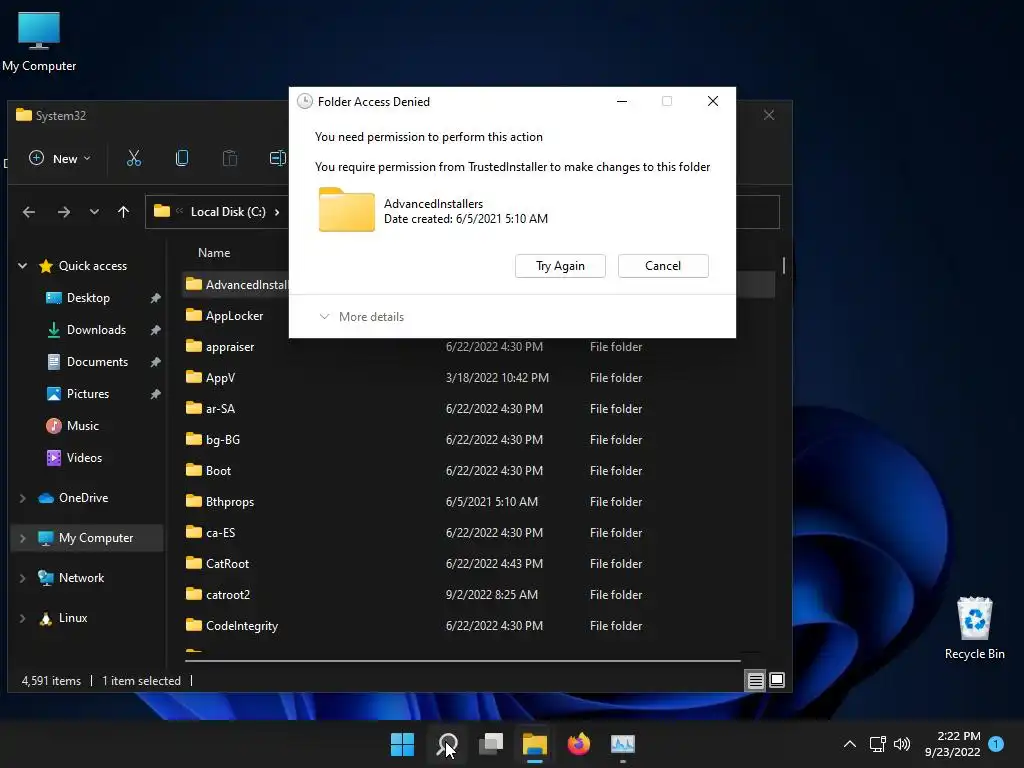Screen dimensions: 1024x768
Task: Select Network in navigation pane
Action: (x=81, y=578)
